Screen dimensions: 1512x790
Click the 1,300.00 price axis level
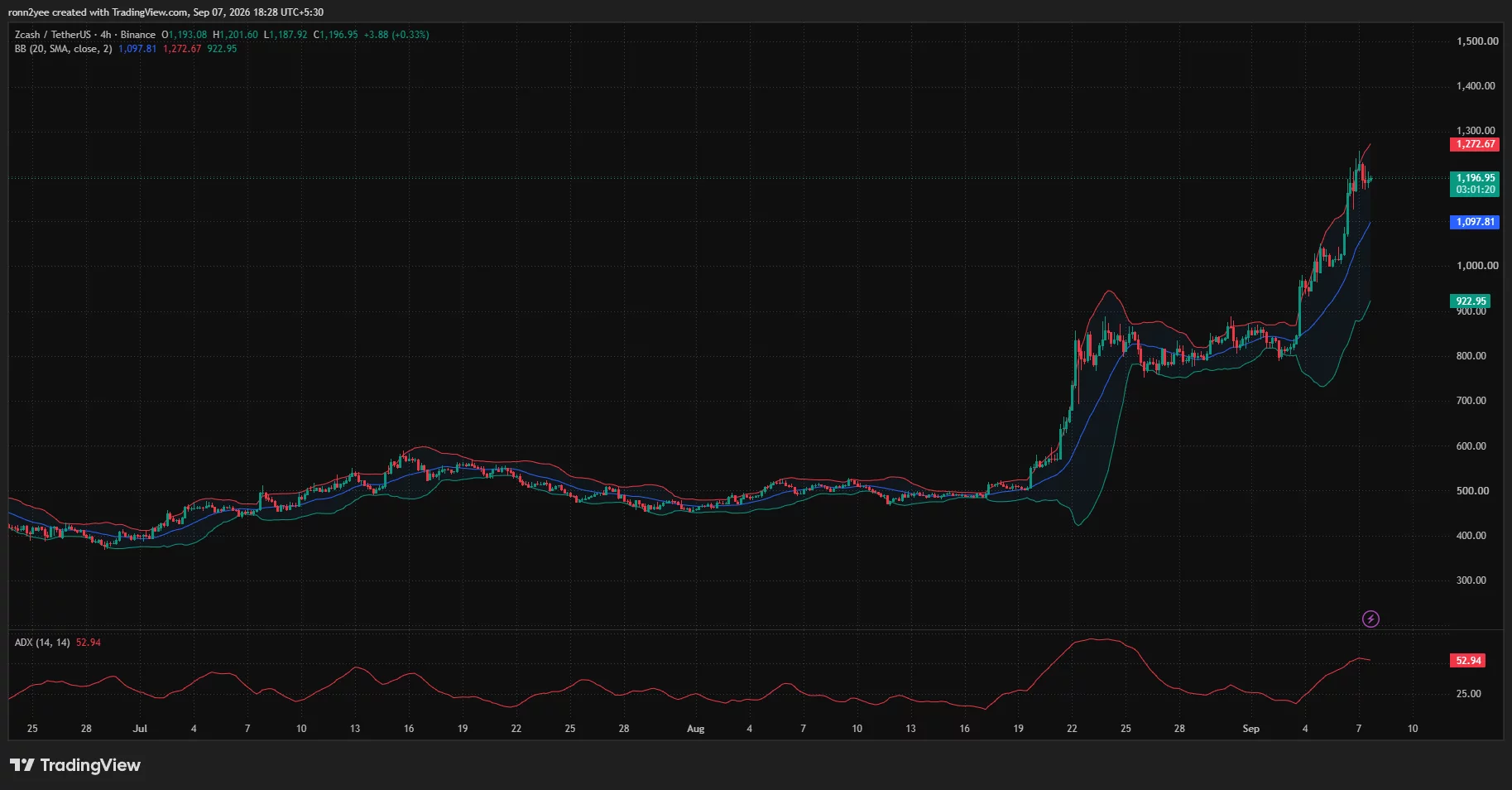1476,131
